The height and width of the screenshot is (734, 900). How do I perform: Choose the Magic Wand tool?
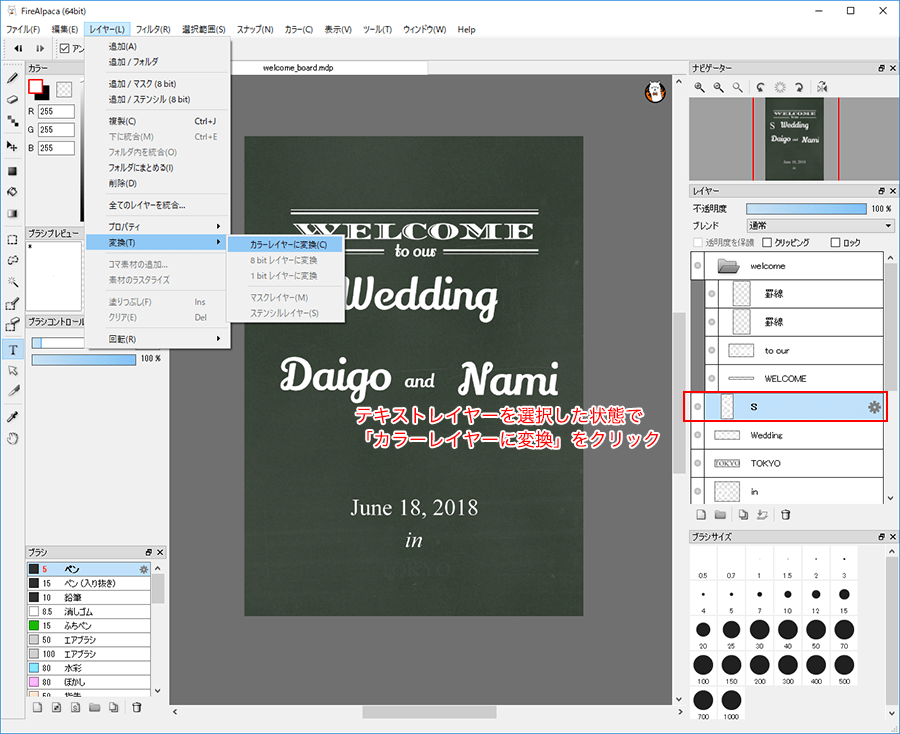[x=13, y=282]
